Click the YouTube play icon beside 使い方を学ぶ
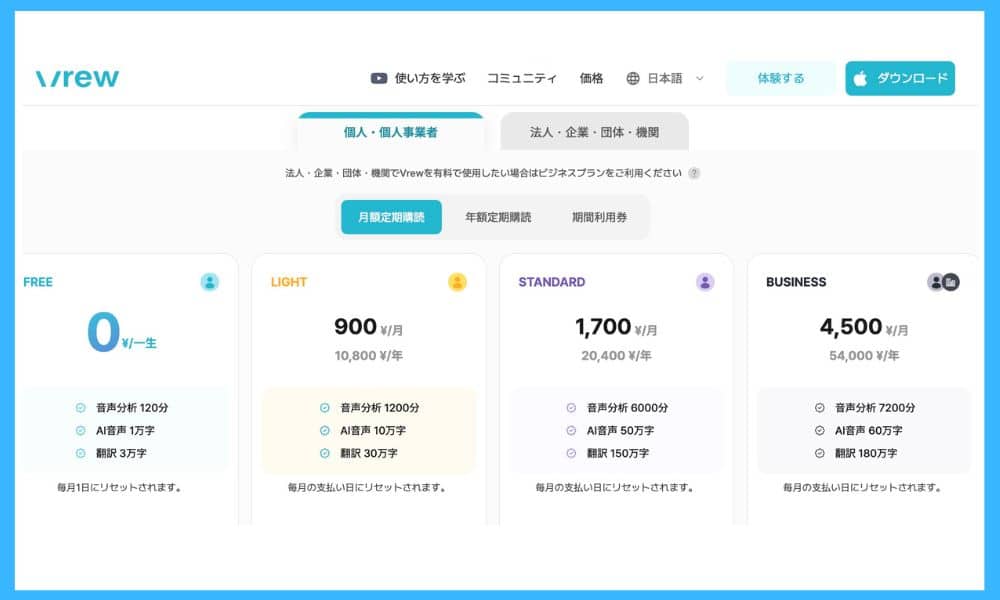1000x600 pixels. [x=379, y=78]
